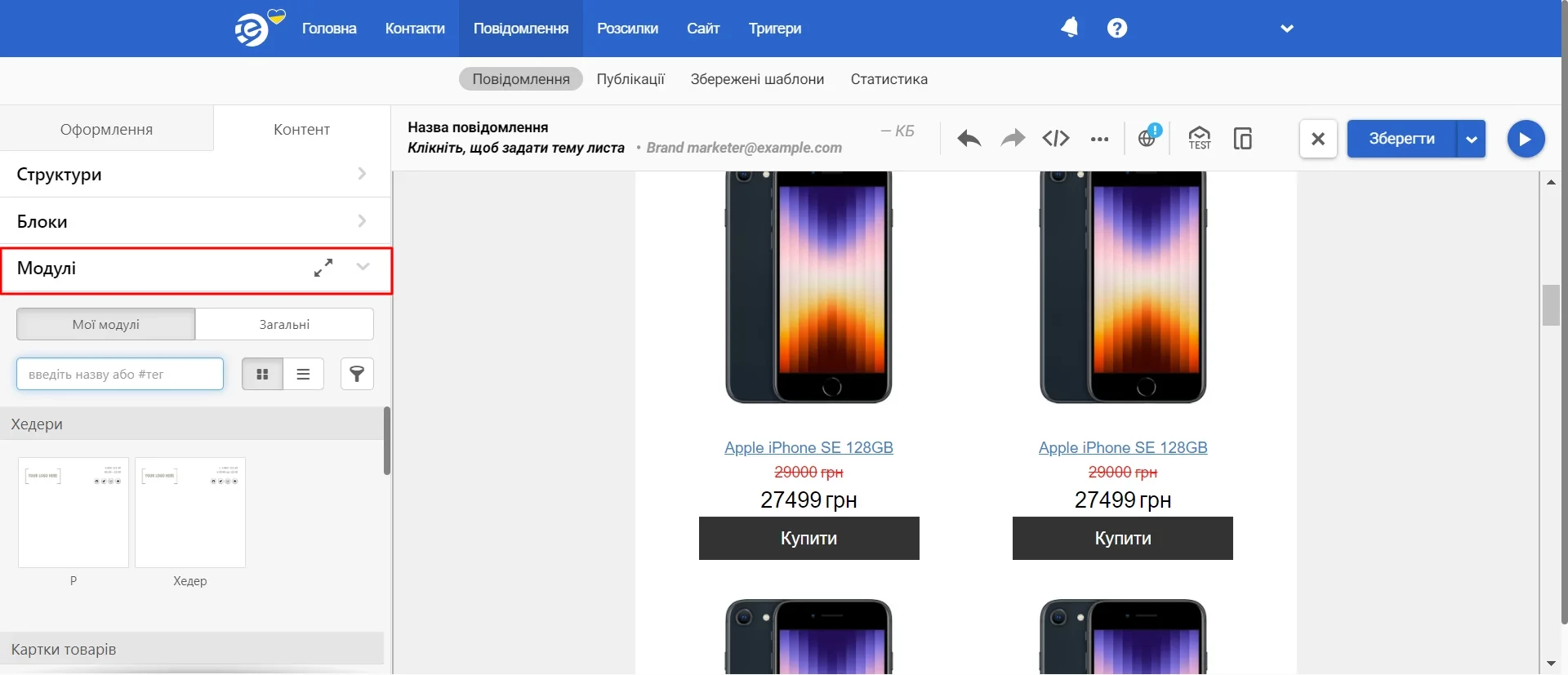Viewport: 1568px width, 675px height.
Task: Expand the Структури section
Action: point(195,174)
